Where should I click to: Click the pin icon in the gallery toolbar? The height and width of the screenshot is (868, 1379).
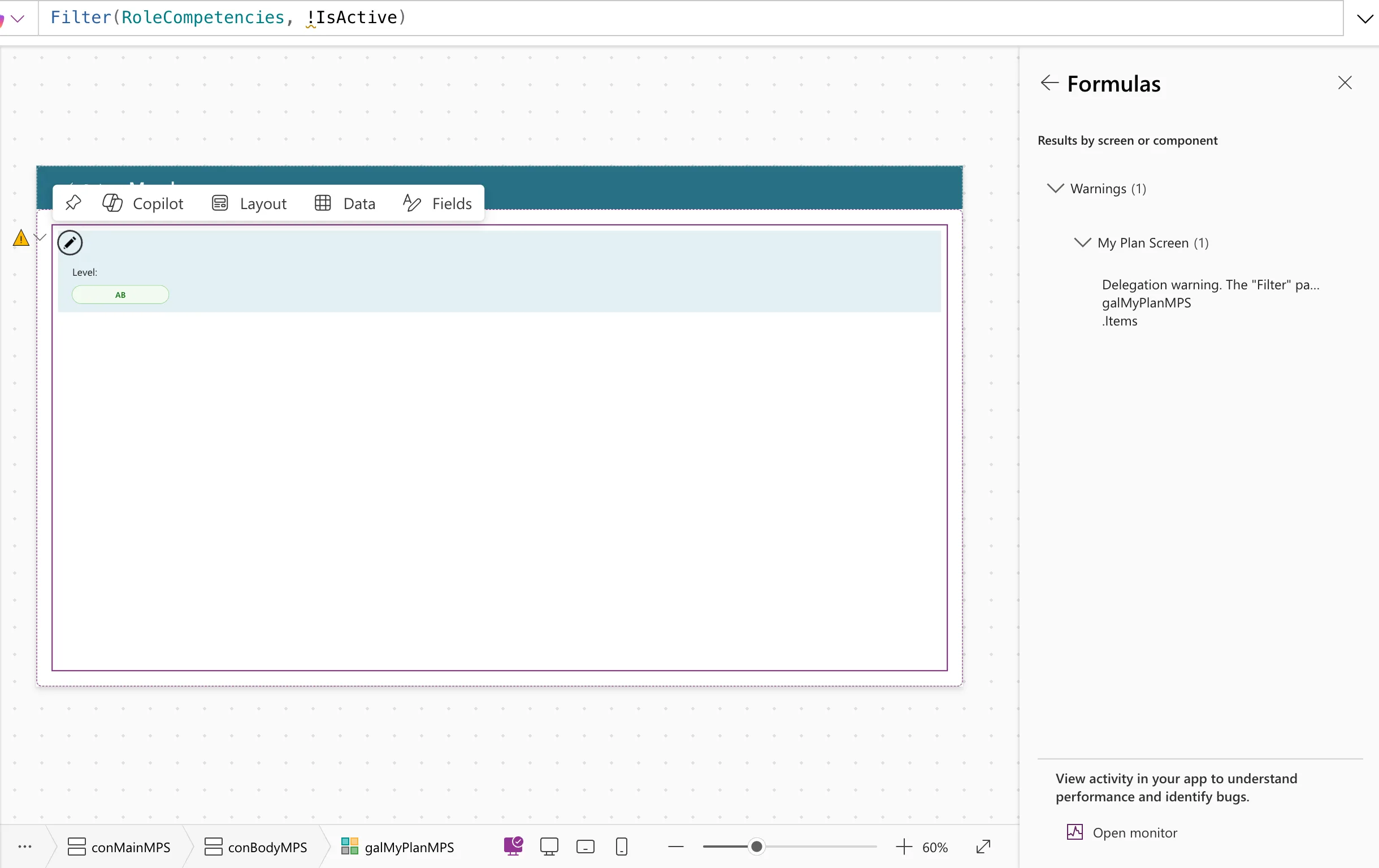[x=73, y=203]
